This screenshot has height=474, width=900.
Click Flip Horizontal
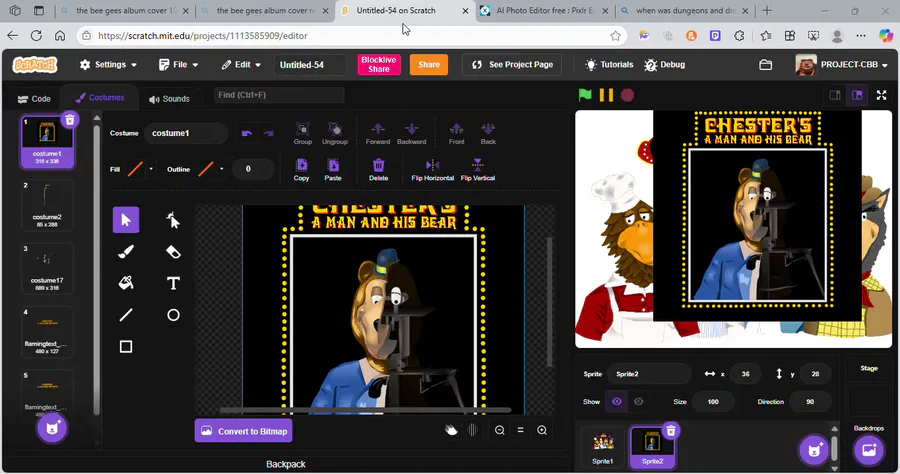point(432,170)
